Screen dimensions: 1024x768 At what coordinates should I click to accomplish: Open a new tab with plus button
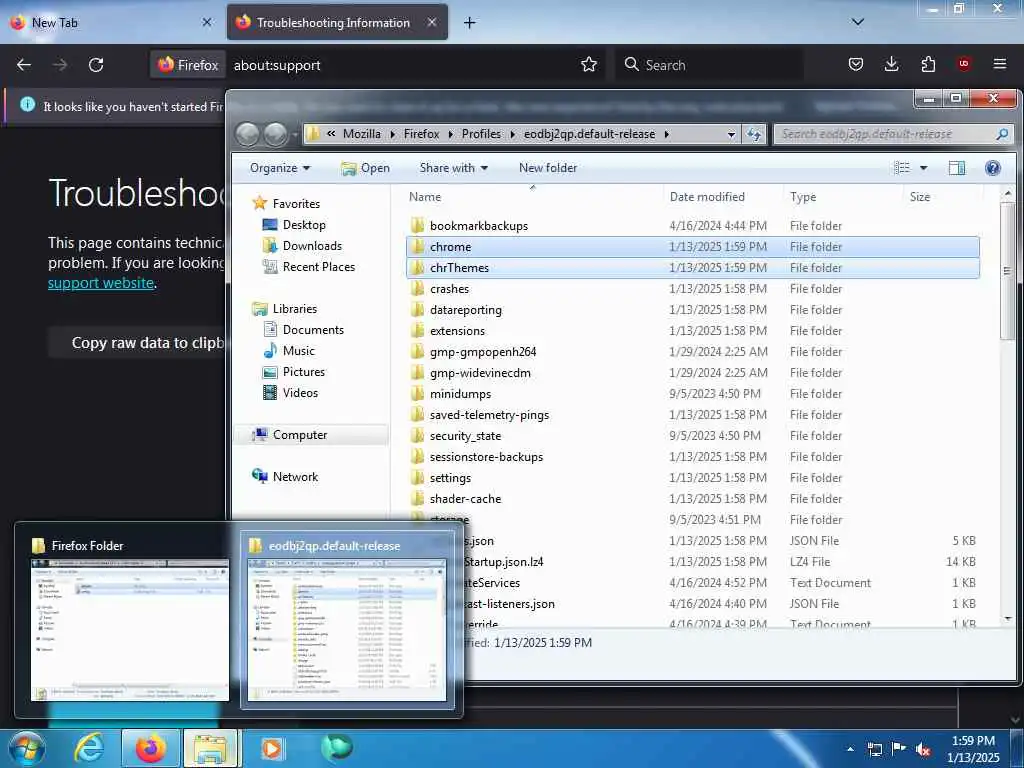pyautogui.click(x=470, y=23)
